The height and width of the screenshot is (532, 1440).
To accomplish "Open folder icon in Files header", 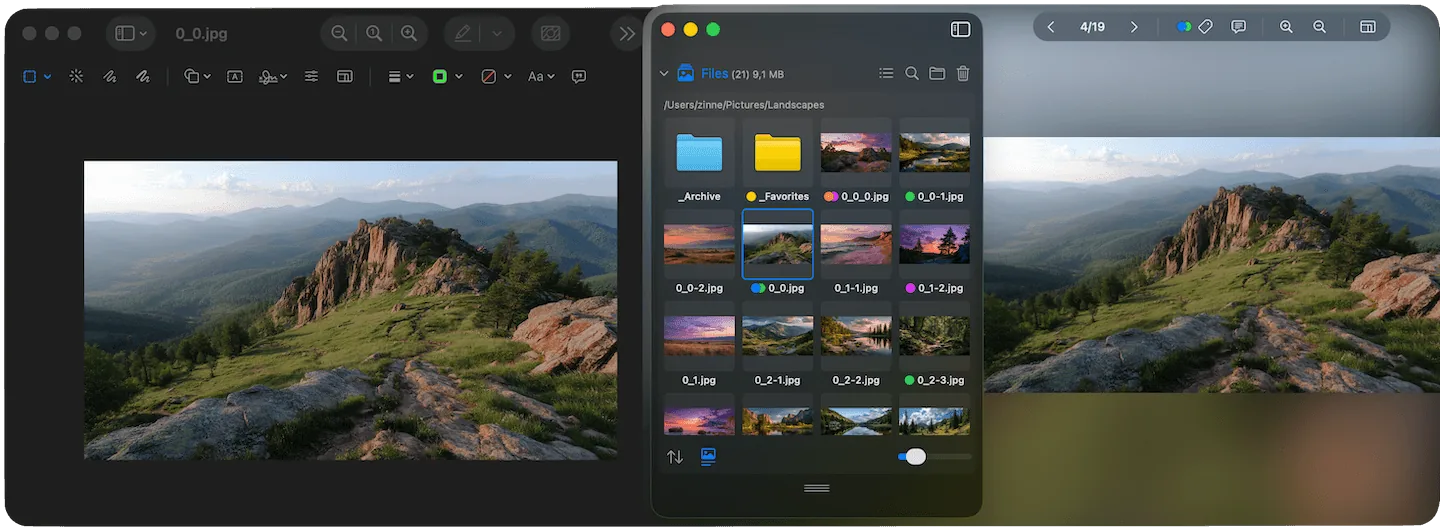I will 937,73.
